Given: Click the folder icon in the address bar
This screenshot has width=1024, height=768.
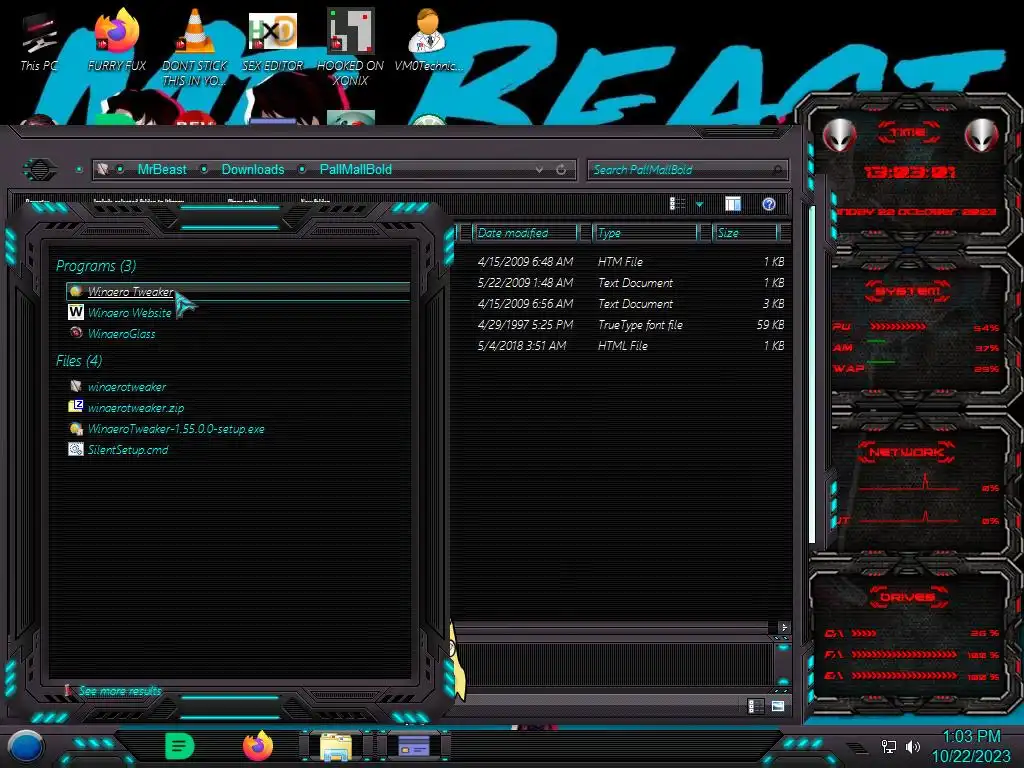Looking at the screenshot, I should click(x=103, y=170).
